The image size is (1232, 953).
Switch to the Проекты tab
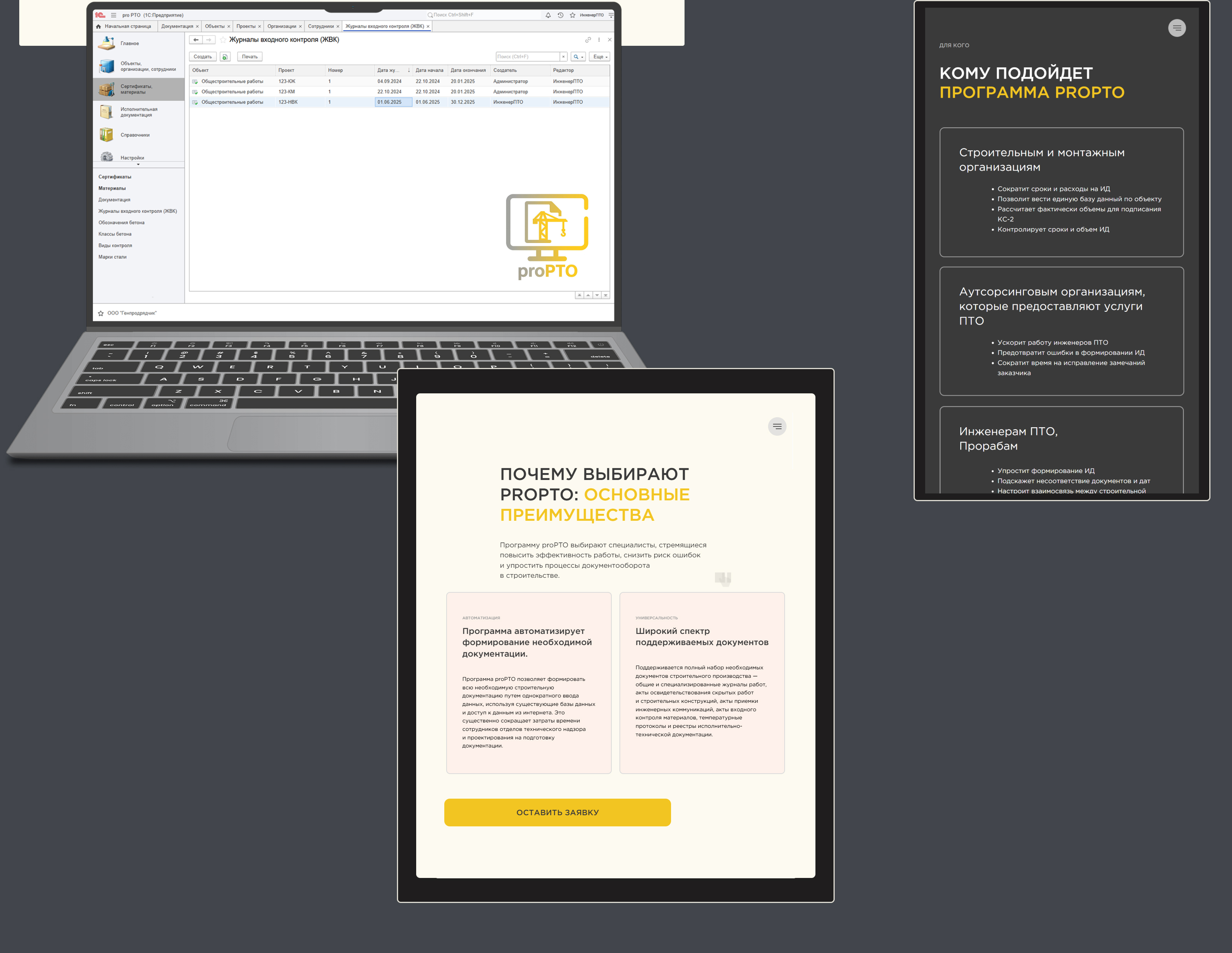coord(245,27)
